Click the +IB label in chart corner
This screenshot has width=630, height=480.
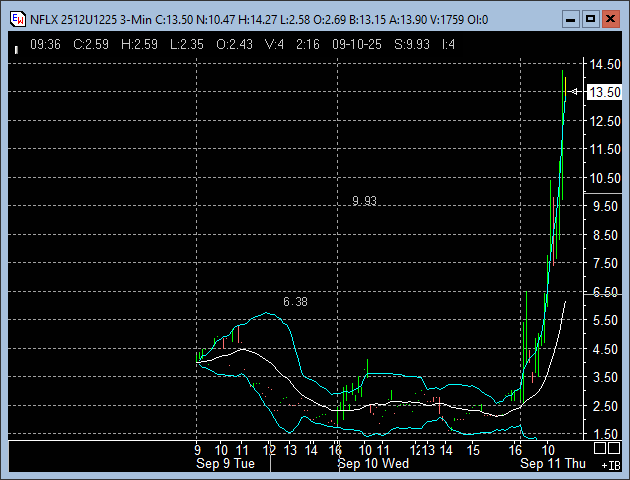click(x=611, y=466)
